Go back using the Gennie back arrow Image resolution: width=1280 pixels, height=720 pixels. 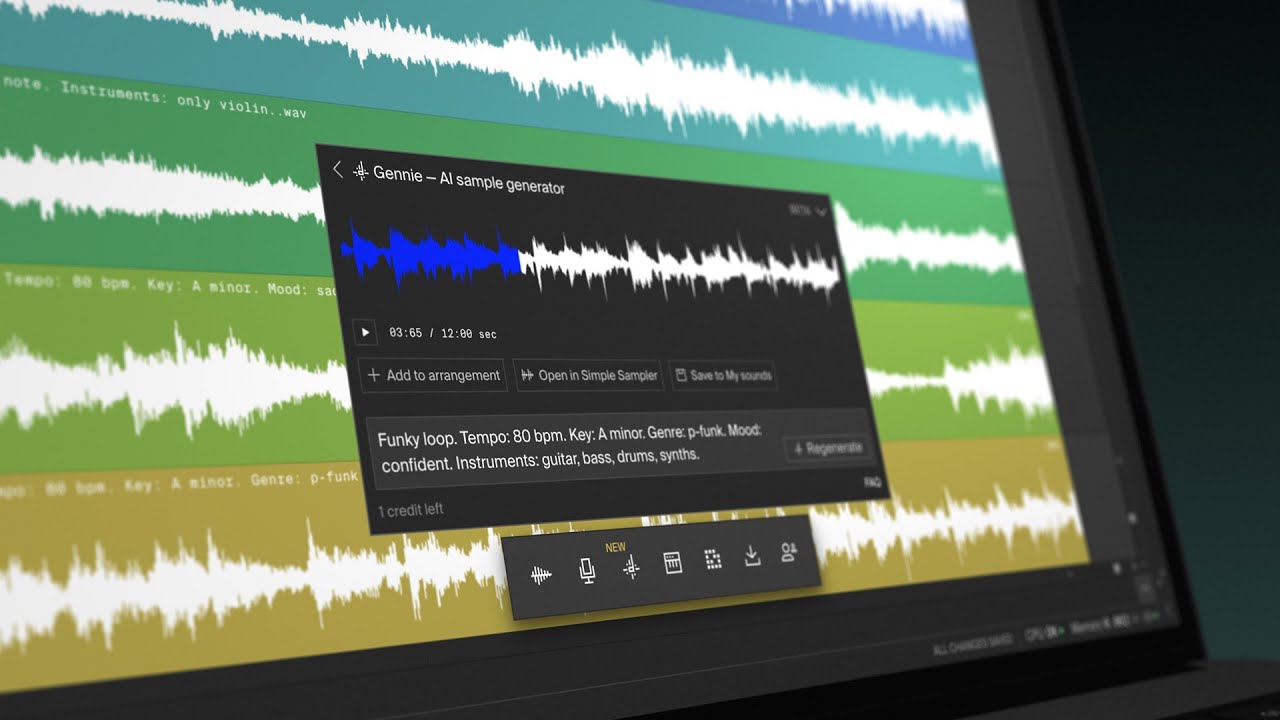(337, 169)
